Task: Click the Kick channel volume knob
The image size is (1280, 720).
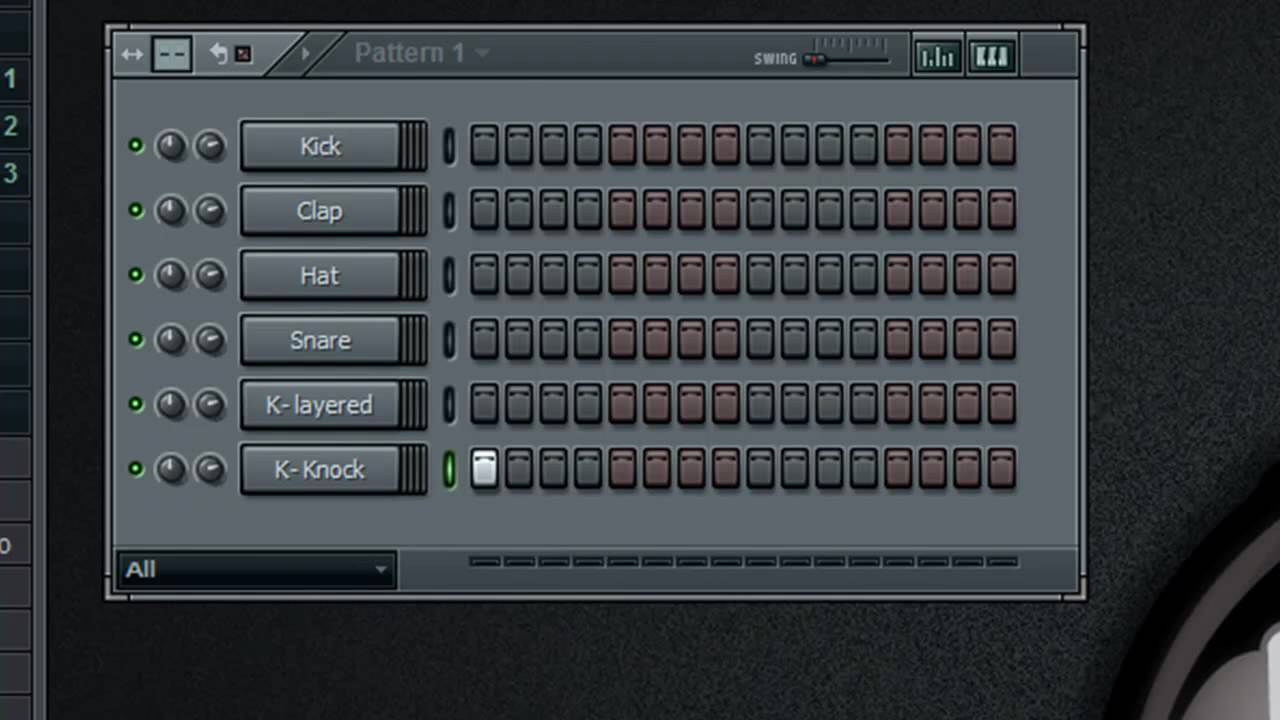Action: [209, 146]
